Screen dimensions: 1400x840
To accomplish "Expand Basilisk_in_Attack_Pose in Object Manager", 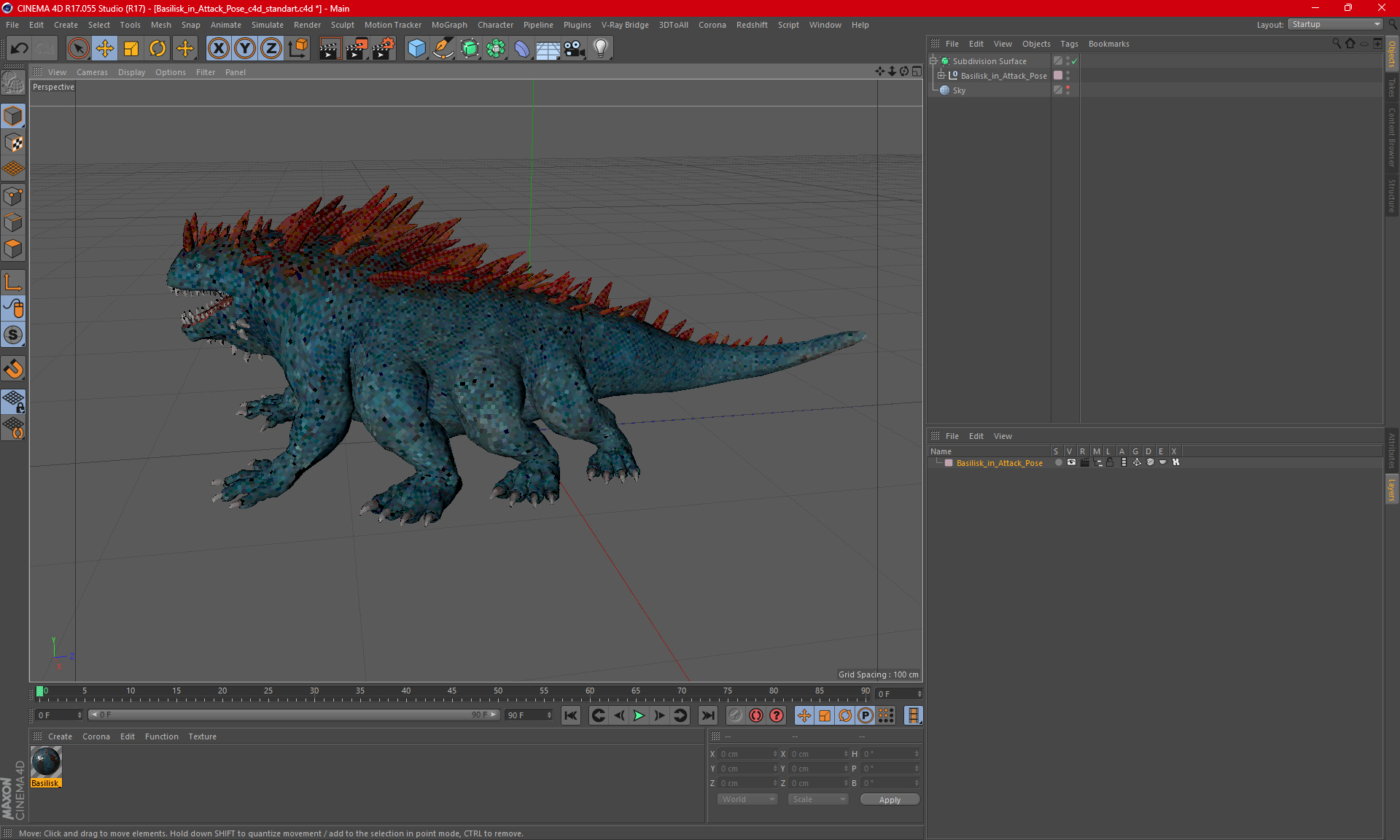I will [941, 76].
